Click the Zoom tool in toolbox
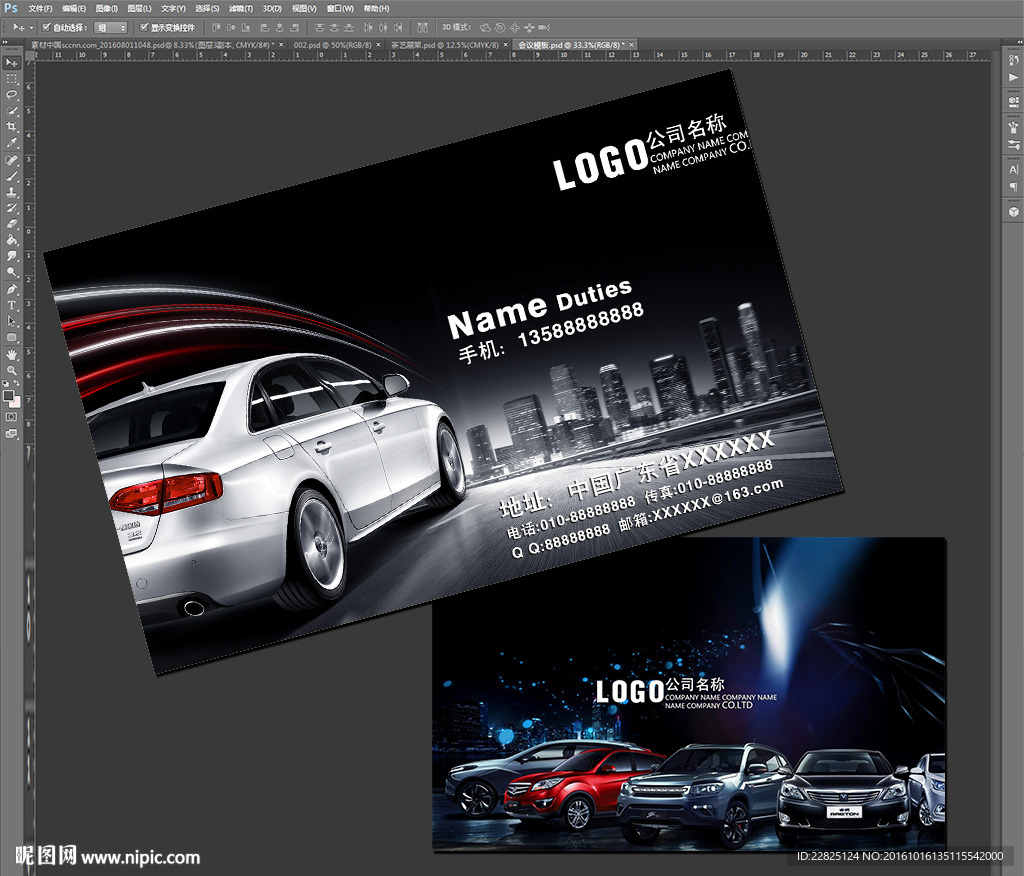This screenshot has width=1024, height=876. pyautogui.click(x=12, y=370)
